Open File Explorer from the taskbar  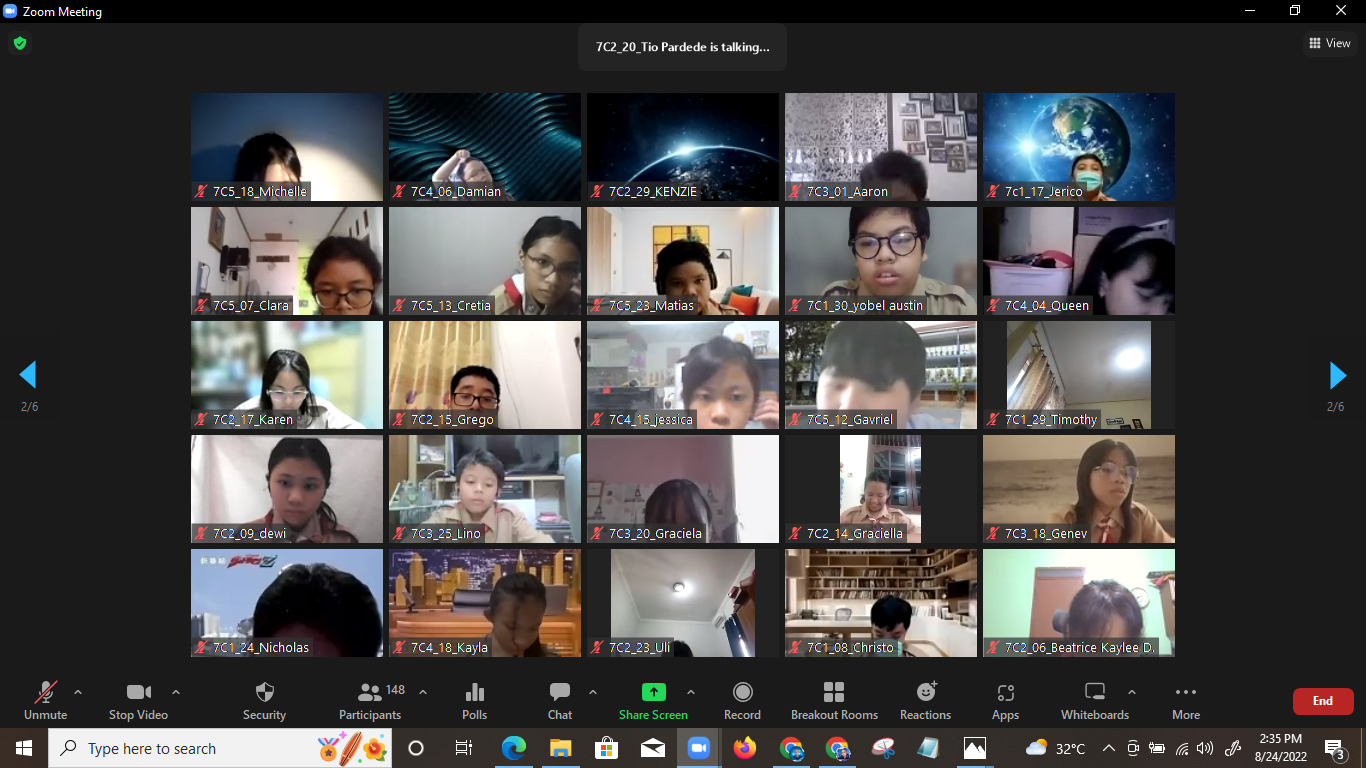pyautogui.click(x=560, y=748)
